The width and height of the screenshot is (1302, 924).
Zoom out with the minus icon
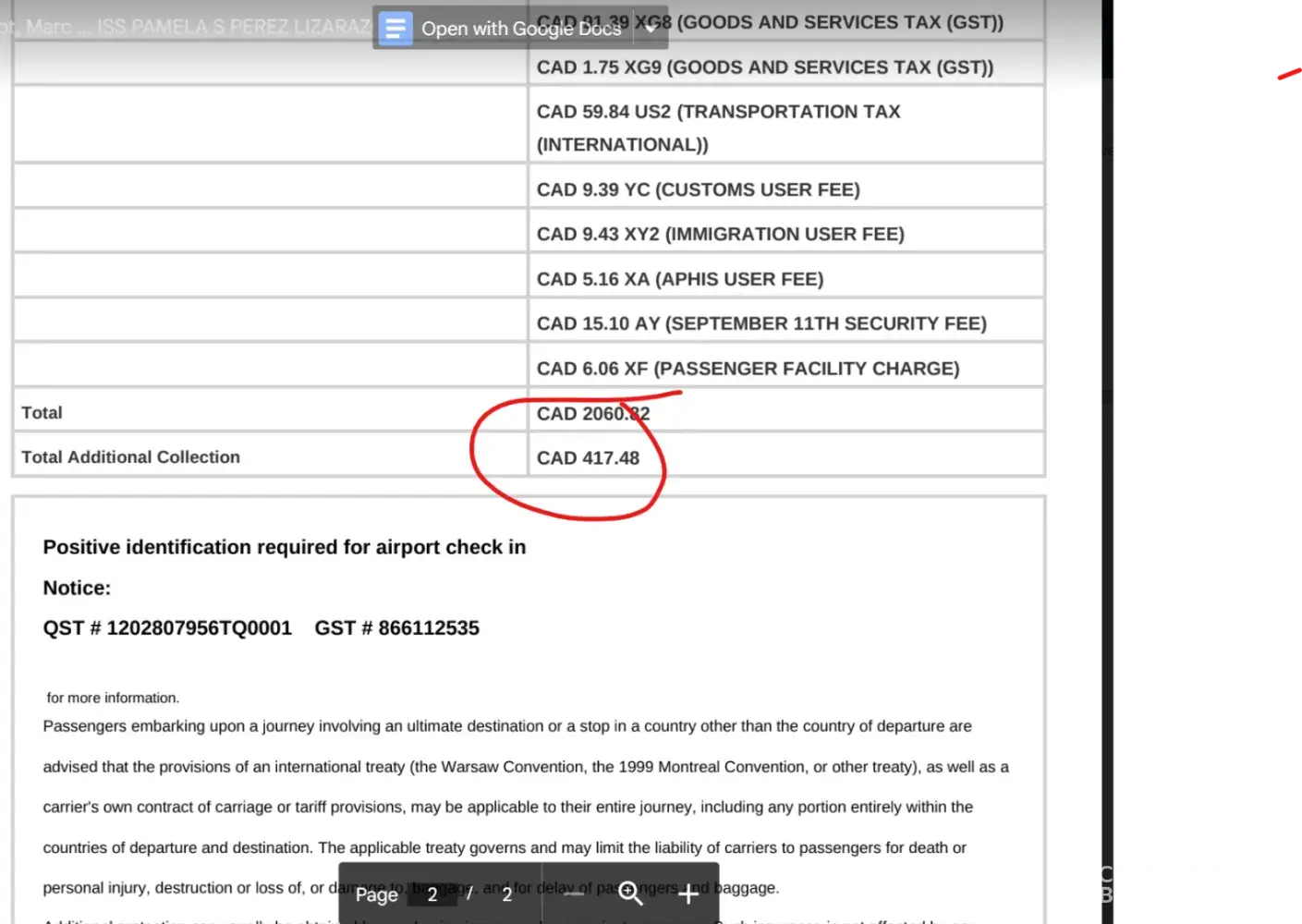[x=574, y=894]
